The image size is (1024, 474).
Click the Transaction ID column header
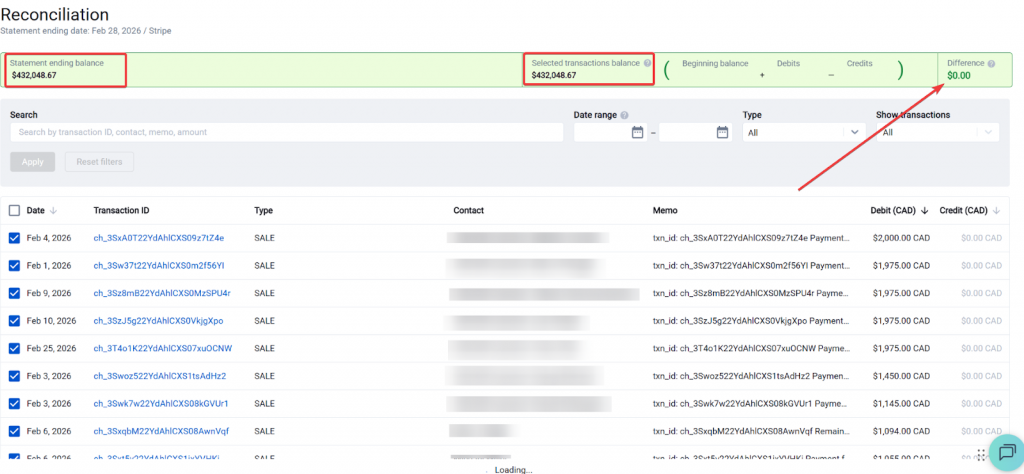[121, 210]
